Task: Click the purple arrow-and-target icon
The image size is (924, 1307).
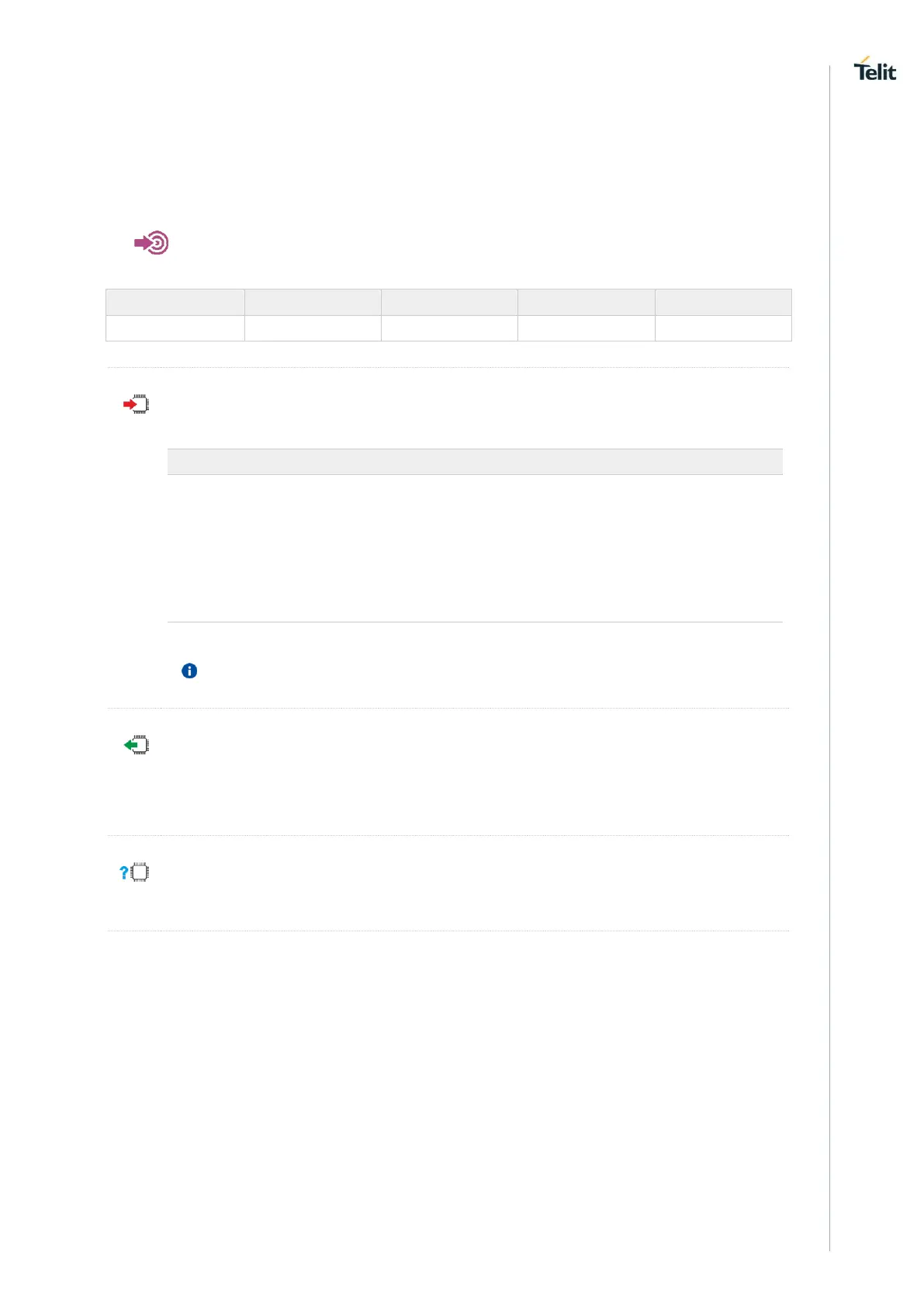Action: point(152,243)
